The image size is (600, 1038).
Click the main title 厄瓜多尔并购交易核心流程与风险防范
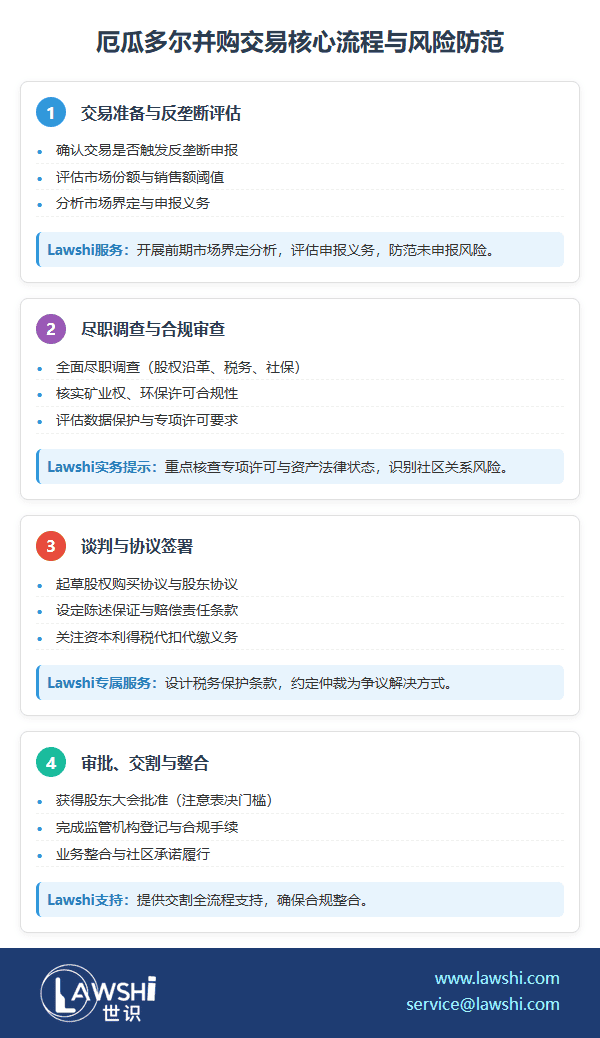pos(300,42)
